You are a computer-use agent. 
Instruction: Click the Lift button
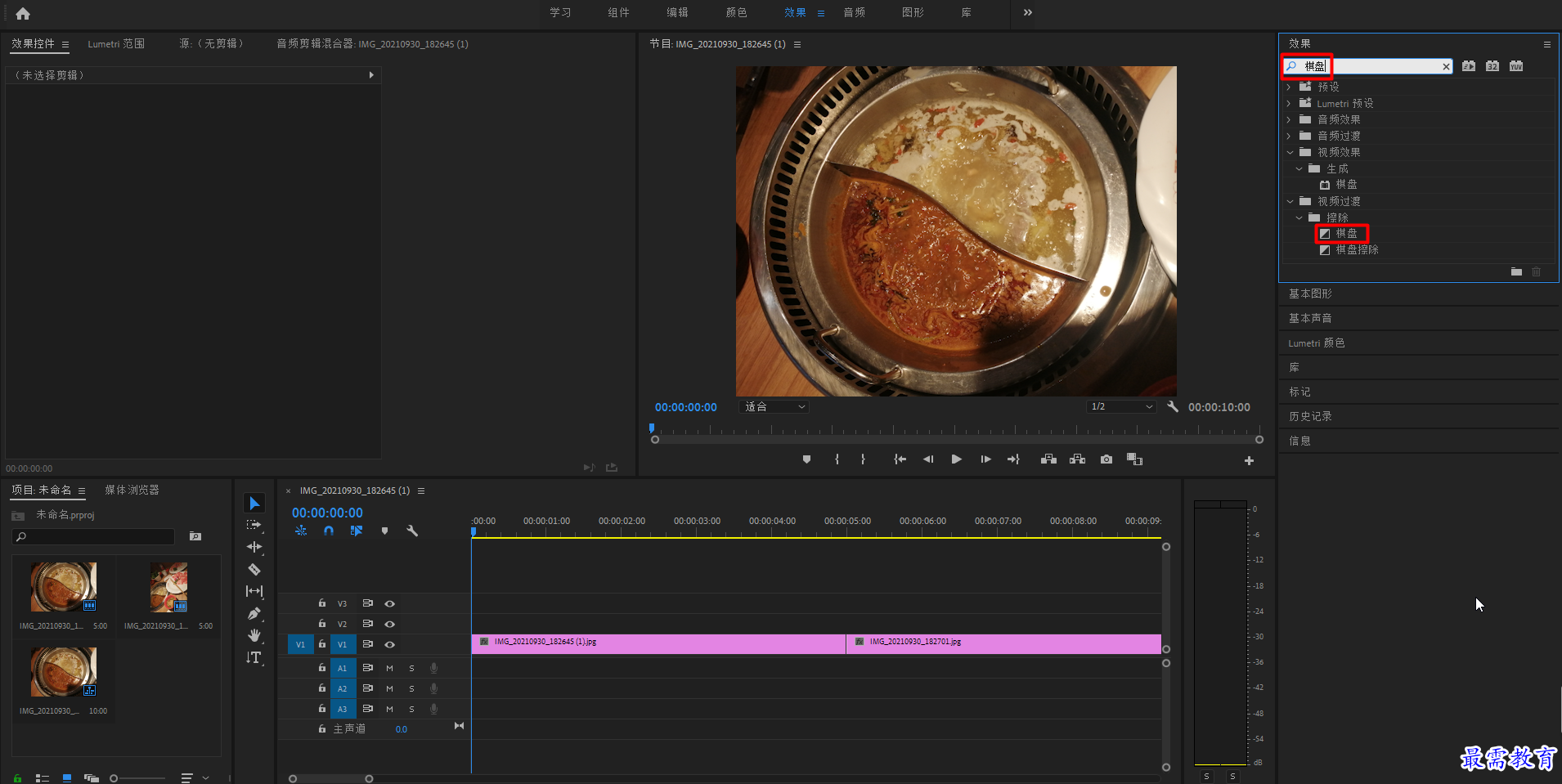tap(1048, 459)
